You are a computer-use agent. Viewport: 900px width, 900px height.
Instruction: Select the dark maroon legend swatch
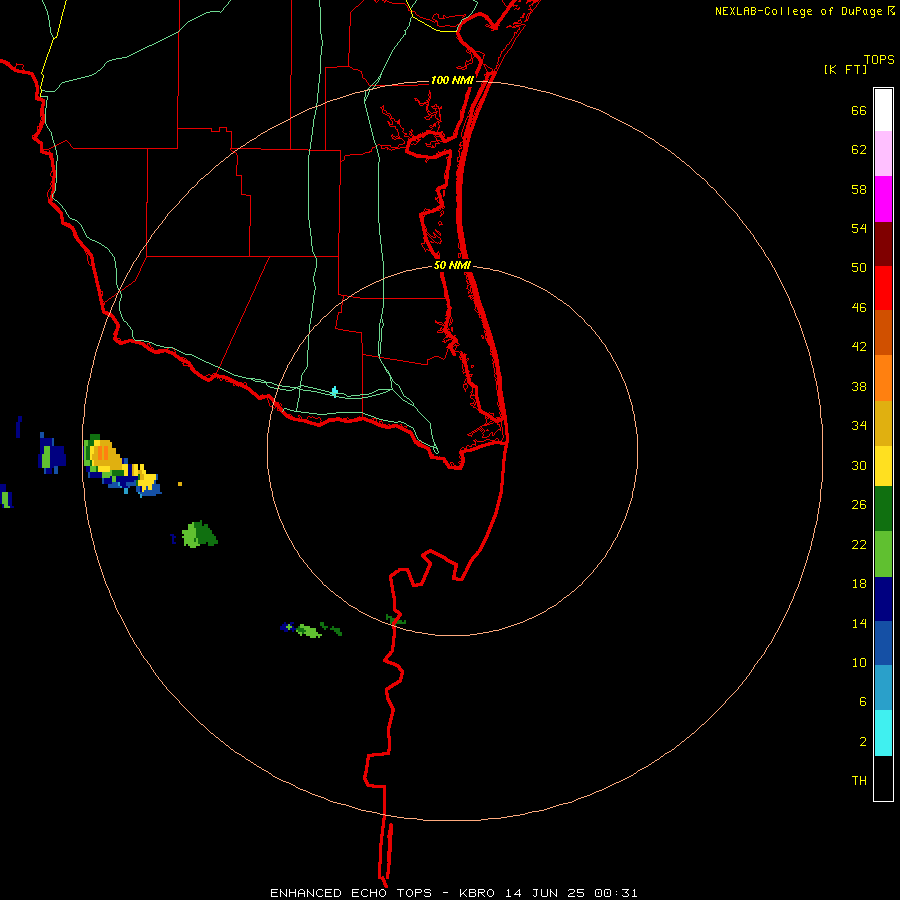(x=883, y=244)
